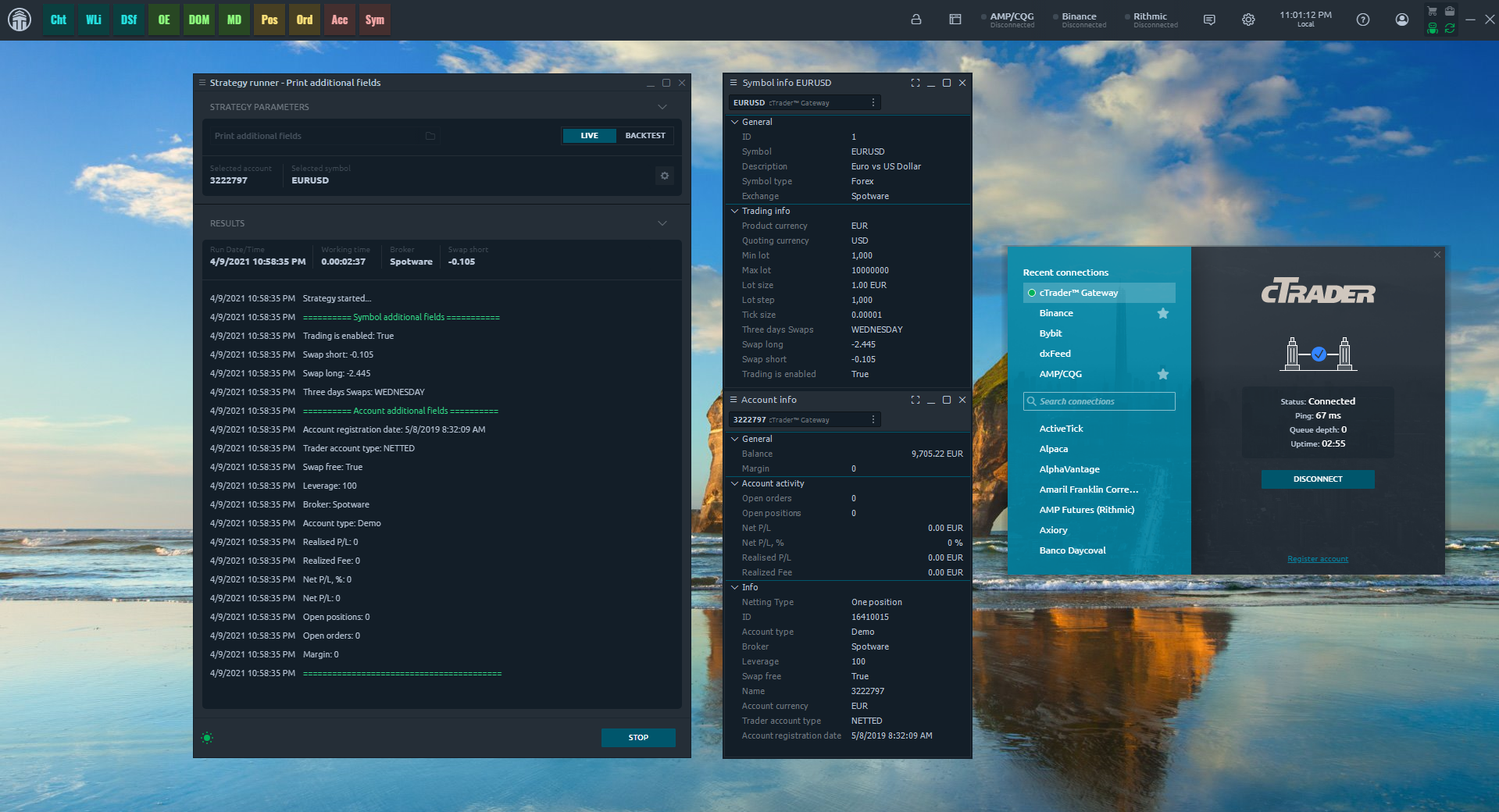
Task: Click the Register account link
Action: [x=1317, y=559]
